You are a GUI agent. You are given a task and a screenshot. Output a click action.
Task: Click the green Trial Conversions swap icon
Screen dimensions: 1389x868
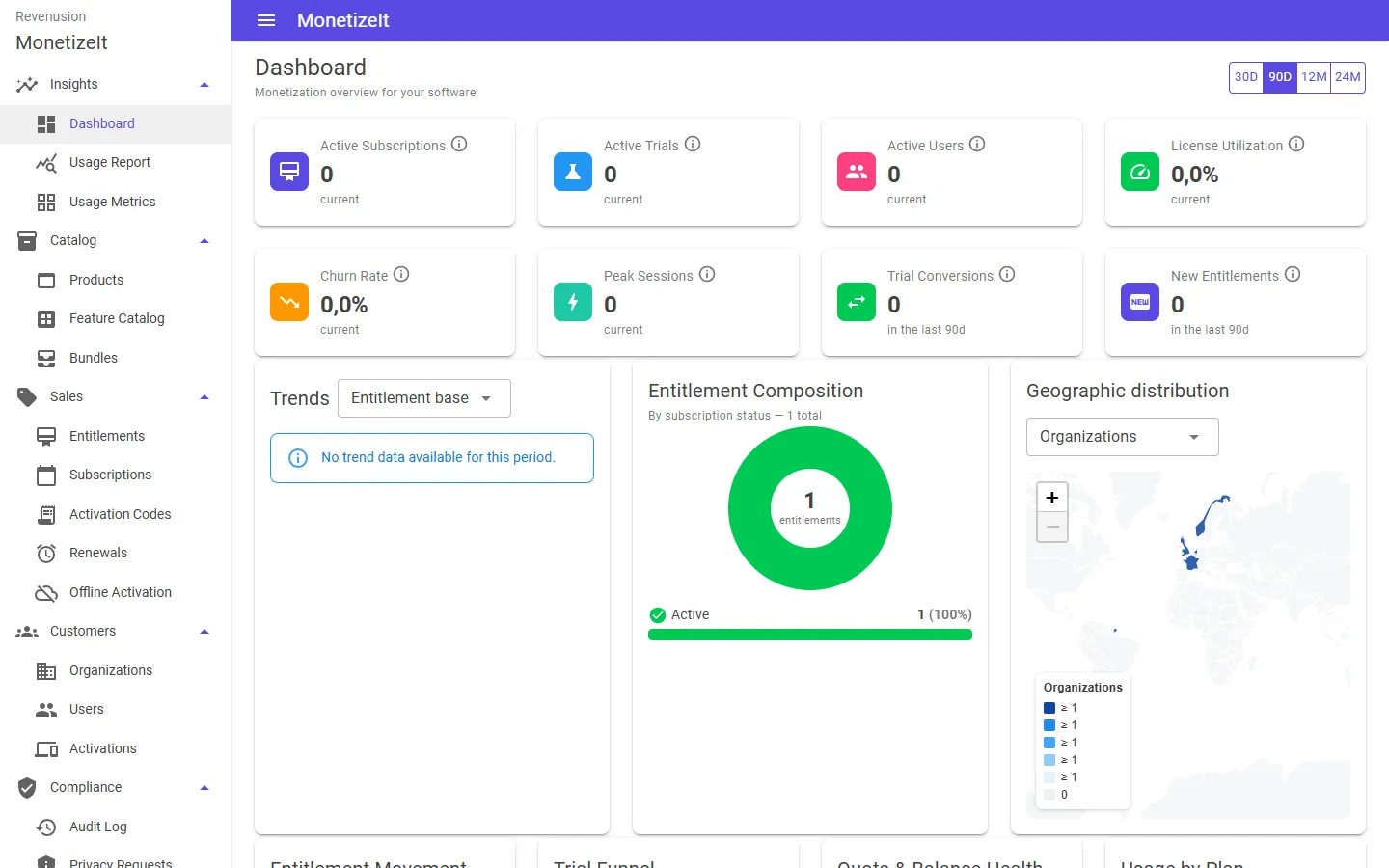pyautogui.click(x=857, y=302)
